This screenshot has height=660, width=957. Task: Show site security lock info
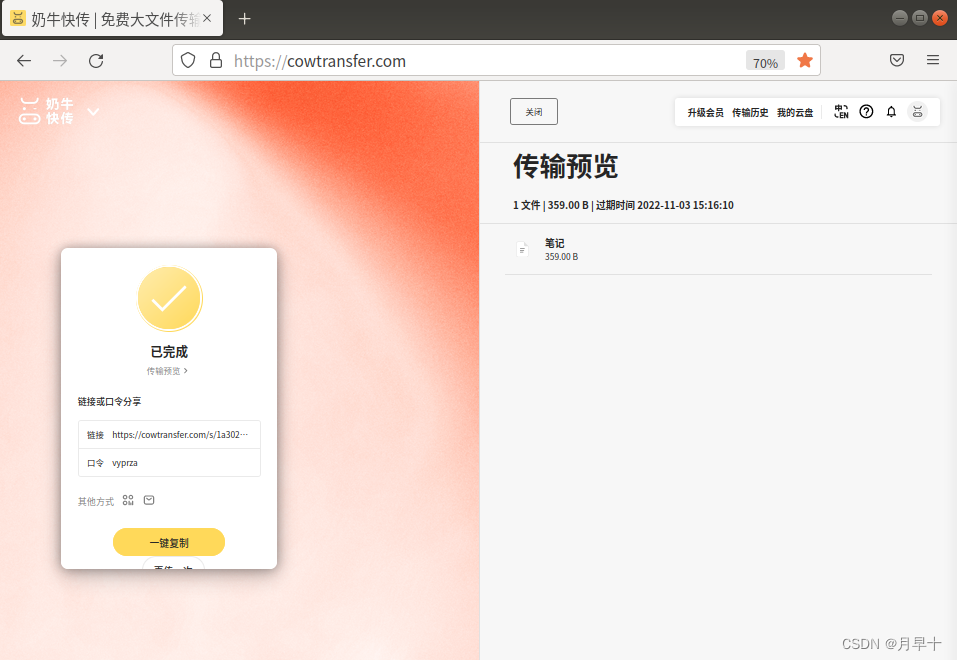point(215,60)
